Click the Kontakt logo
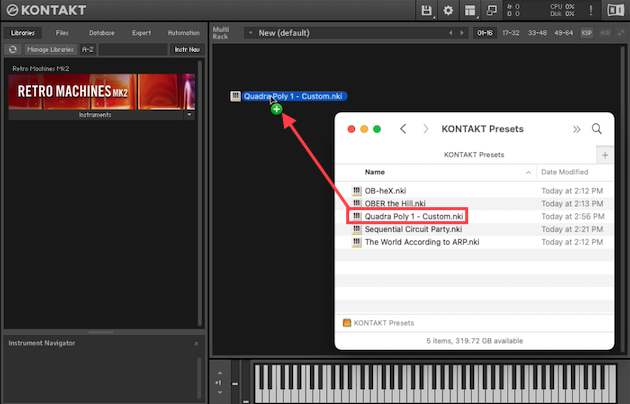Screen dimensions: 630x404 tap(47, 10)
